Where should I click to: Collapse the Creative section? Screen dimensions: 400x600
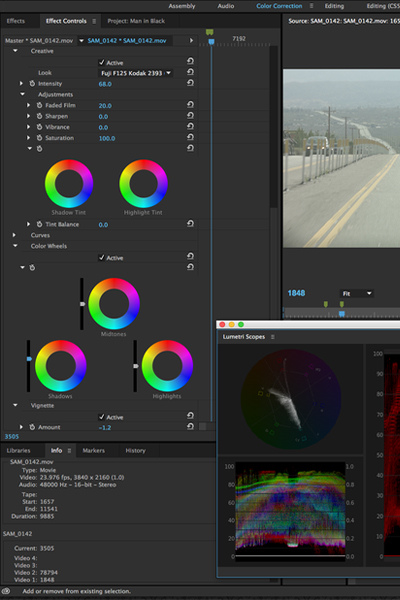tap(15, 51)
